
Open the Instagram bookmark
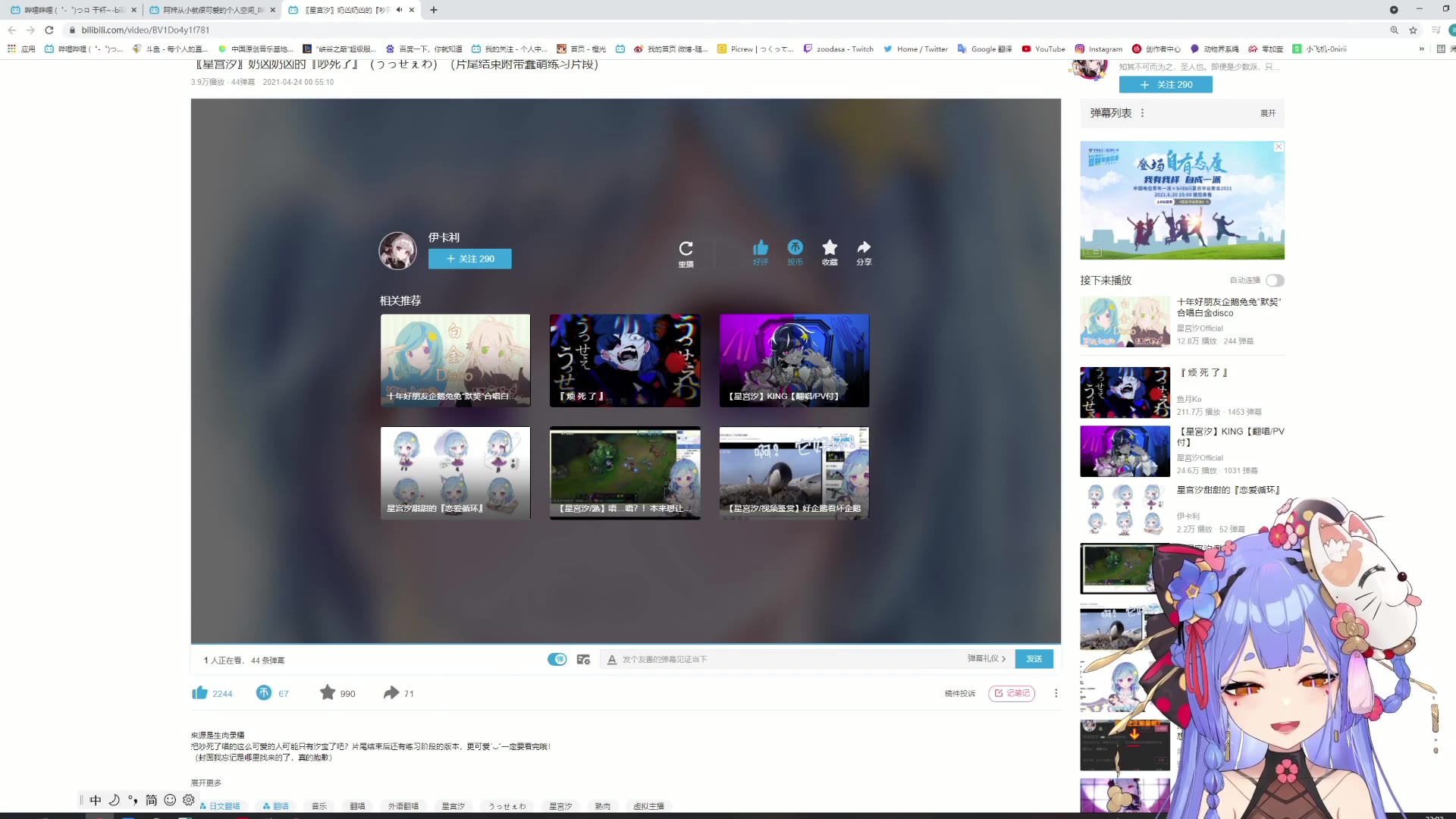click(1098, 49)
